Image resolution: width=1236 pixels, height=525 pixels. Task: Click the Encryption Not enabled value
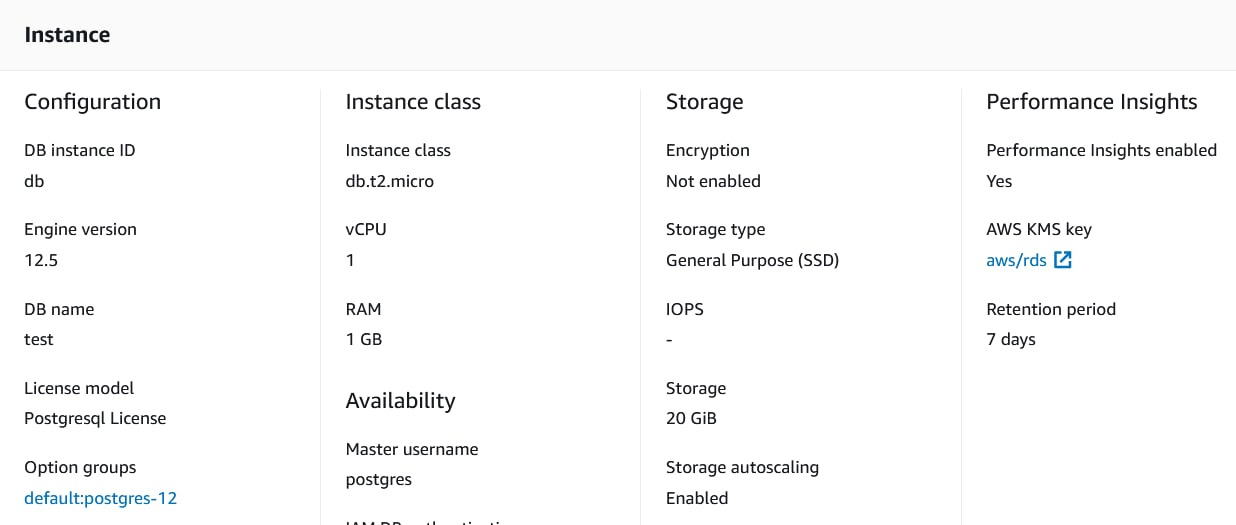pos(713,181)
